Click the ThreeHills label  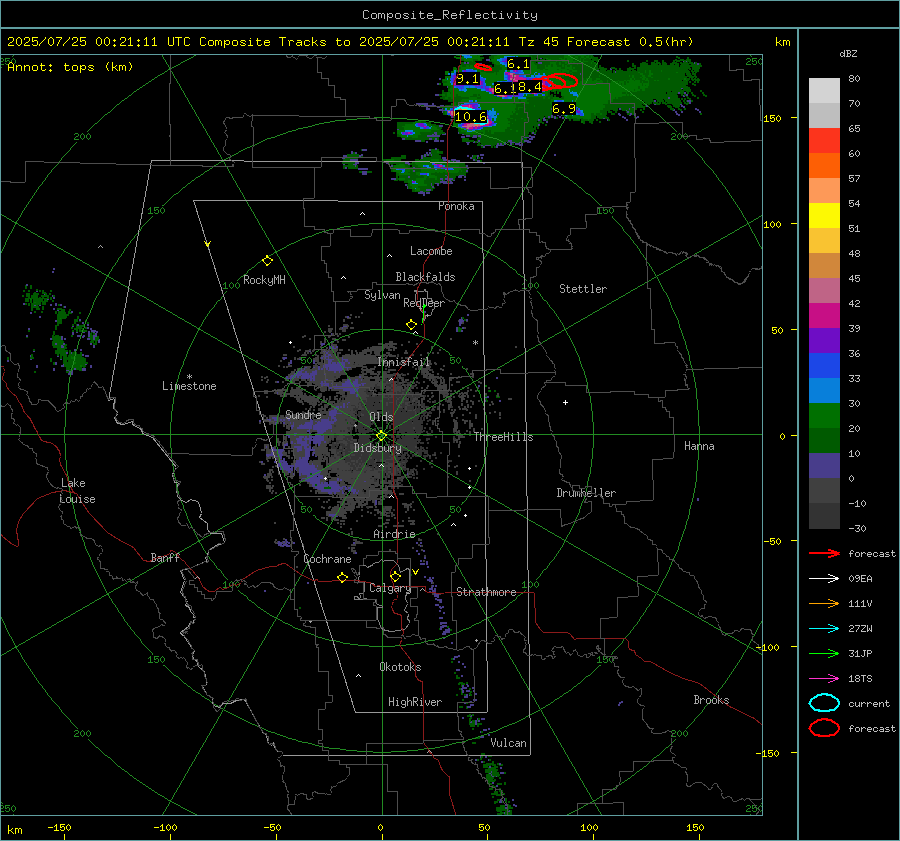click(x=503, y=437)
